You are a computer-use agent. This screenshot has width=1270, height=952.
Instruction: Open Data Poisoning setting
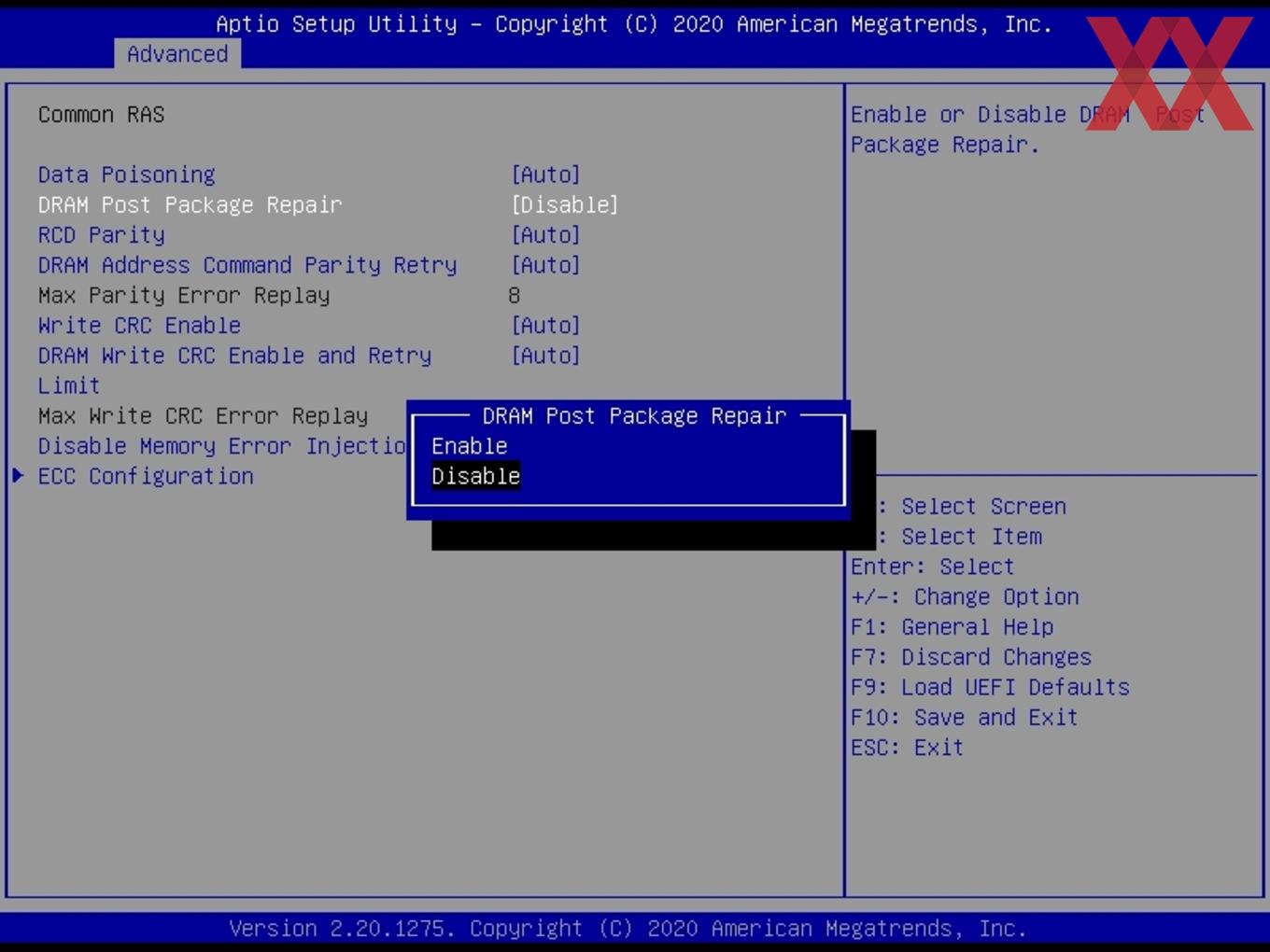tap(127, 175)
